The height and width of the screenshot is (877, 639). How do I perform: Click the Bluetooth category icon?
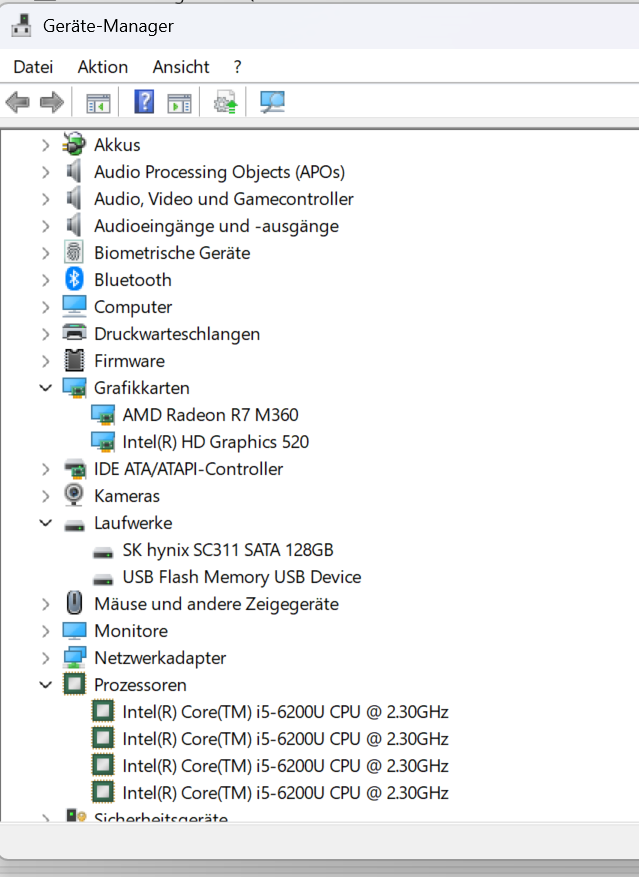click(74, 279)
